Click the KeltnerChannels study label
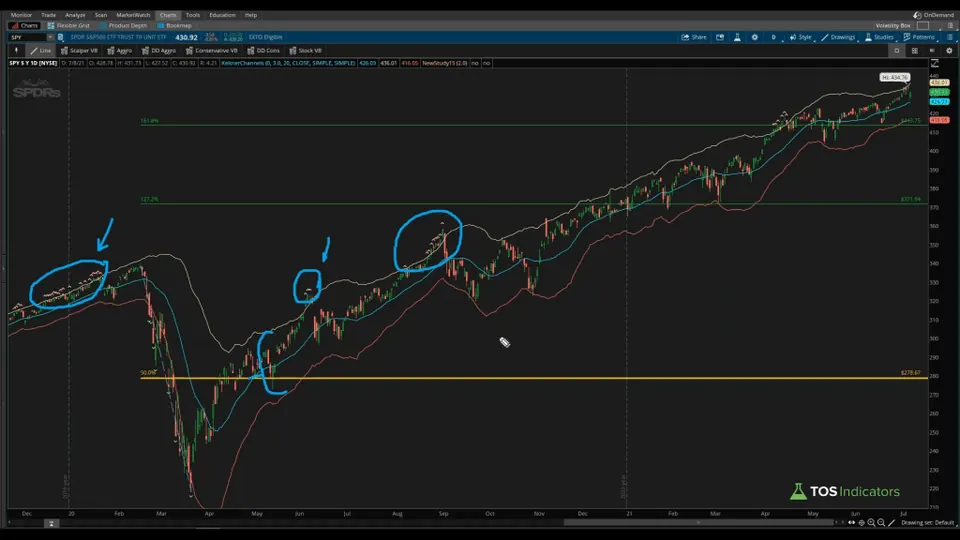Viewport: 960px width, 540px height. coord(288,63)
